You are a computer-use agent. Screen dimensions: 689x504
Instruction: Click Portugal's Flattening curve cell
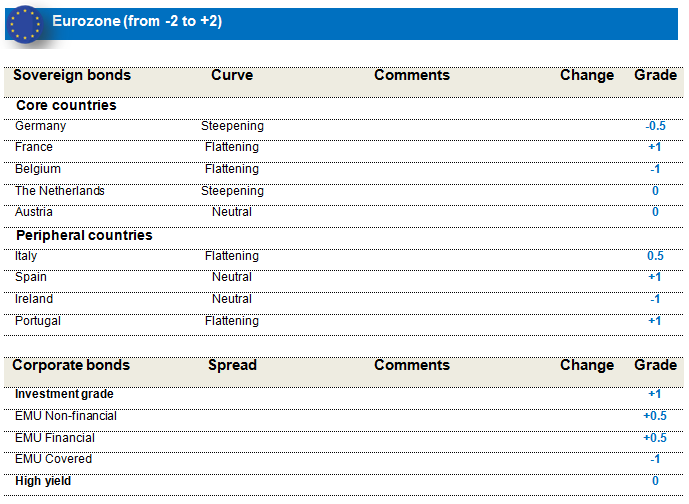click(232, 321)
